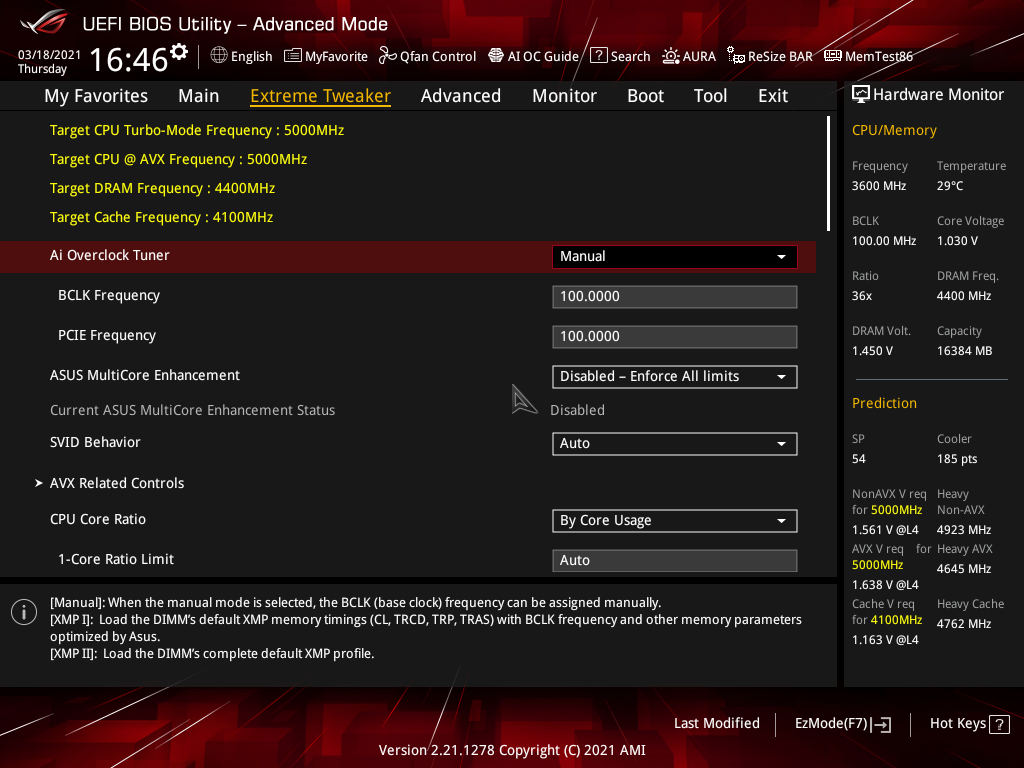Open the CPU Core Ratio dropdown
Screen dimensions: 1024x768
tap(675, 521)
